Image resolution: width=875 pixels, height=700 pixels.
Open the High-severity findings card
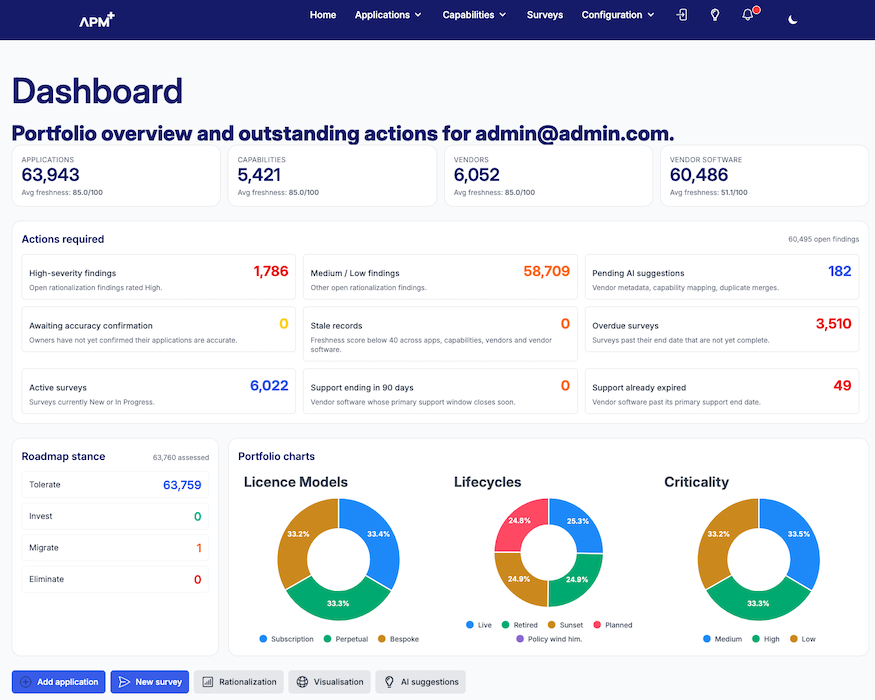coord(158,277)
